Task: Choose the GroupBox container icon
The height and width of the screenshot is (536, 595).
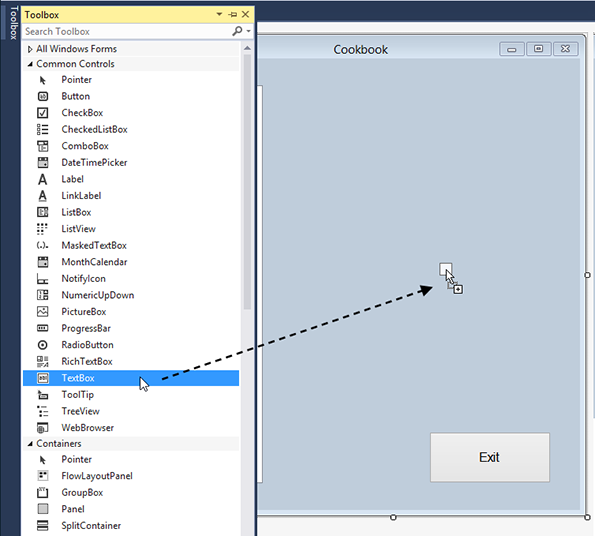Action: point(42,493)
